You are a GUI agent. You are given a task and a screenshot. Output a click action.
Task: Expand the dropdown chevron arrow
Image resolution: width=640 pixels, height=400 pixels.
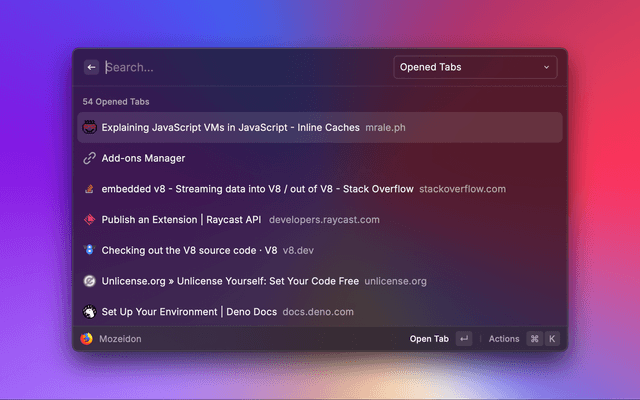pos(546,67)
